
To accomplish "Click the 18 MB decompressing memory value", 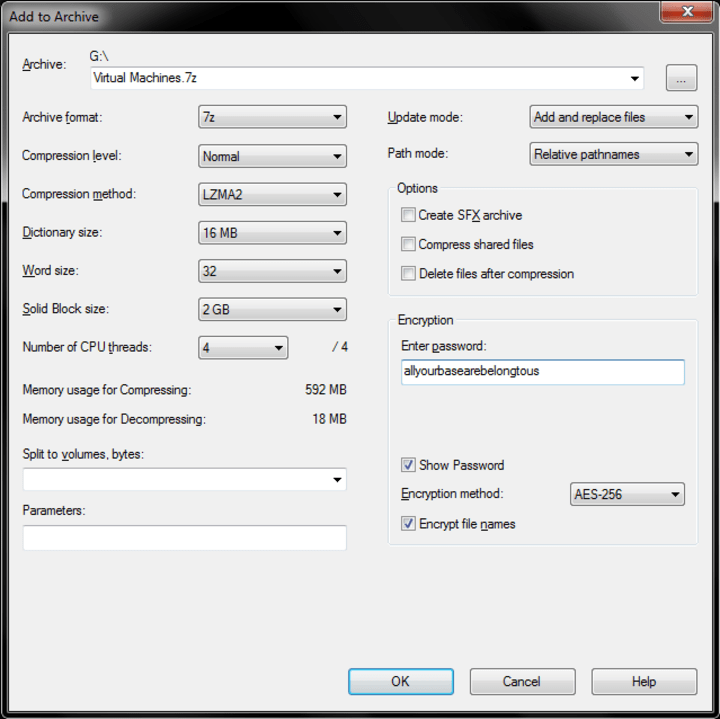I will (x=329, y=419).
